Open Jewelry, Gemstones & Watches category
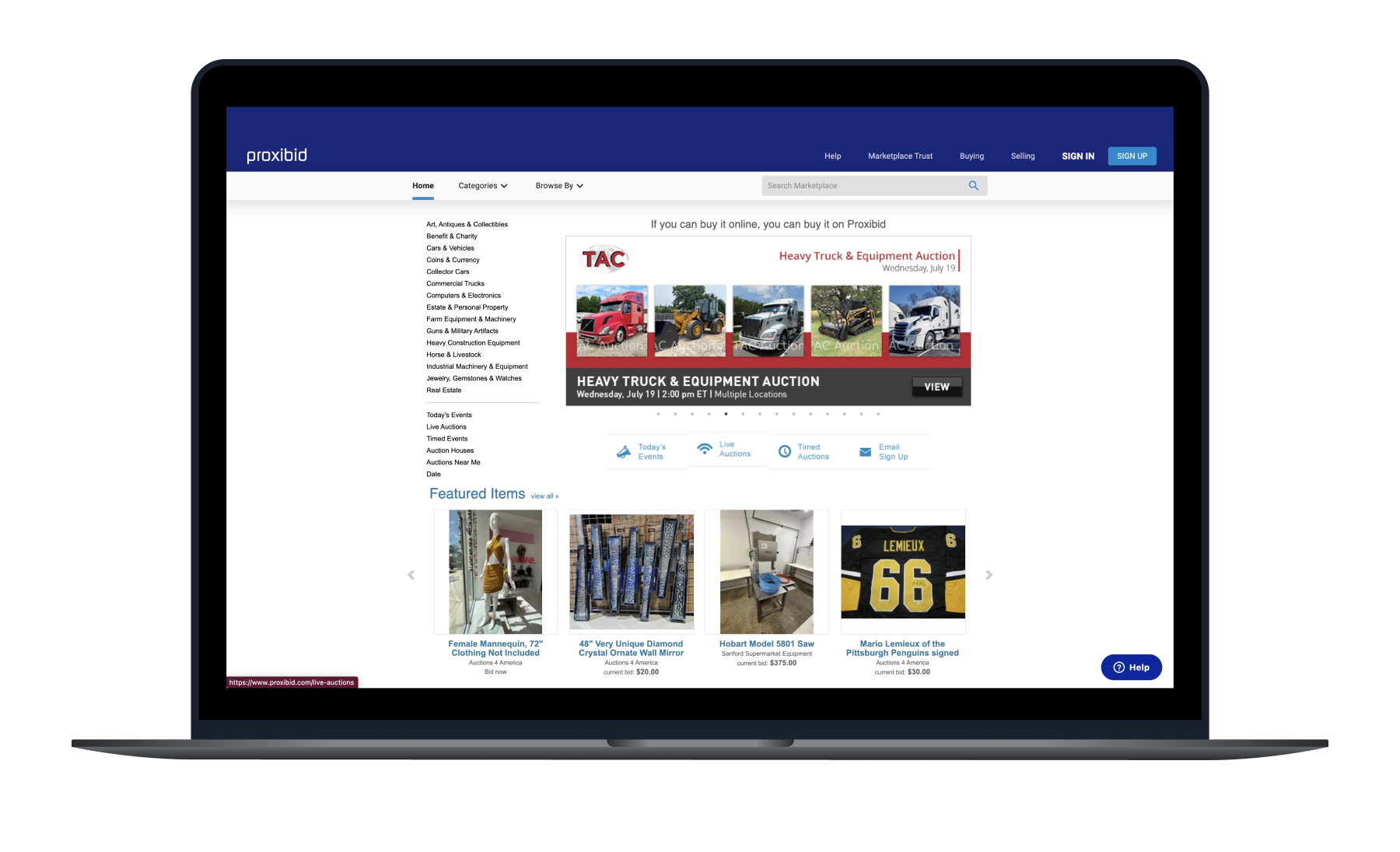This screenshot has height=852, width=1400. point(474,378)
